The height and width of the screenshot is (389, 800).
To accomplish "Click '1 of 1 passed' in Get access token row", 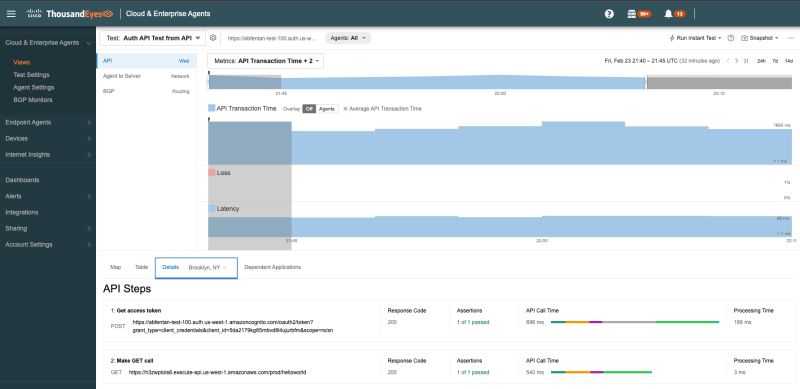I will (x=473, y=322).
